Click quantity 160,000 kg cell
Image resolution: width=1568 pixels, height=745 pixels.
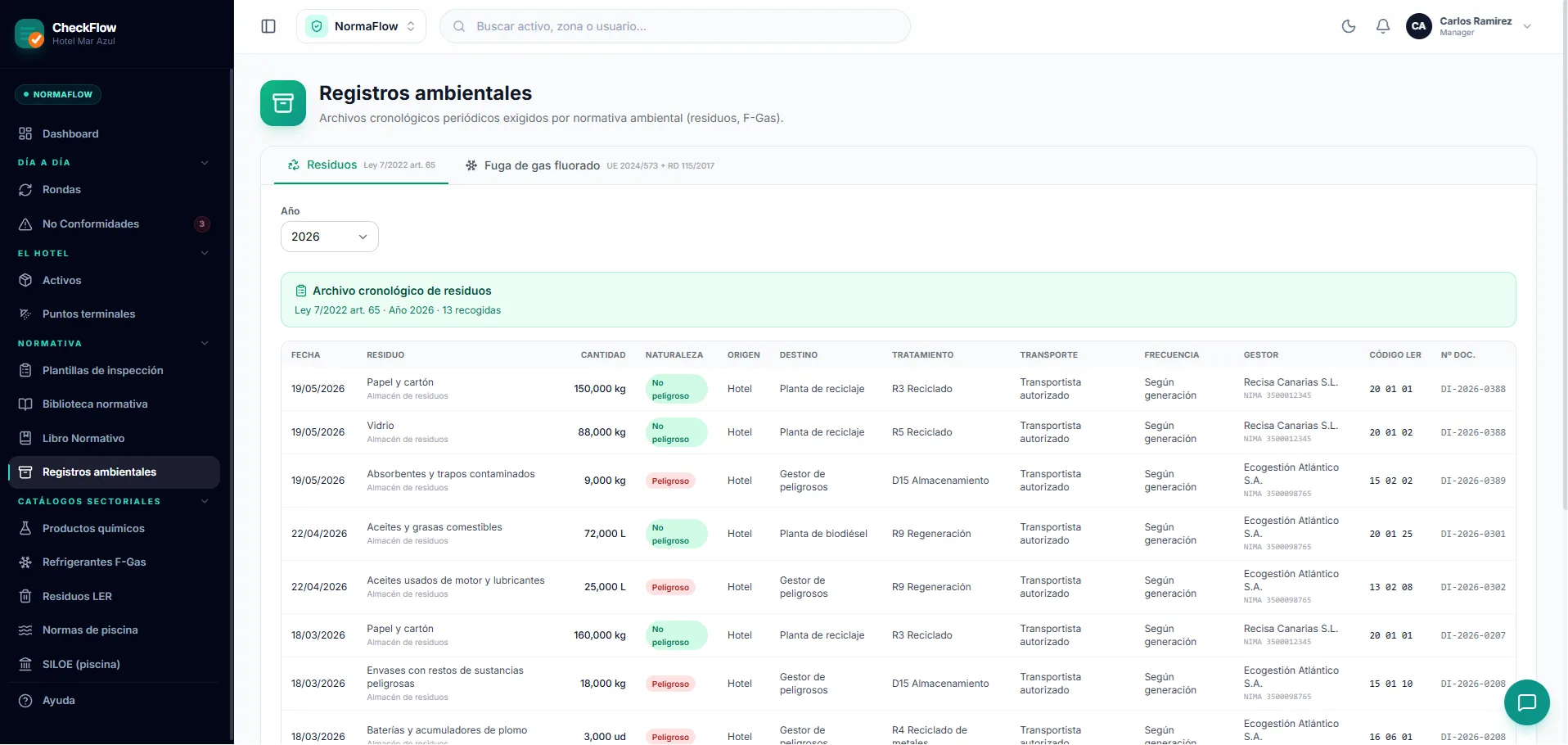coord(600,635)
